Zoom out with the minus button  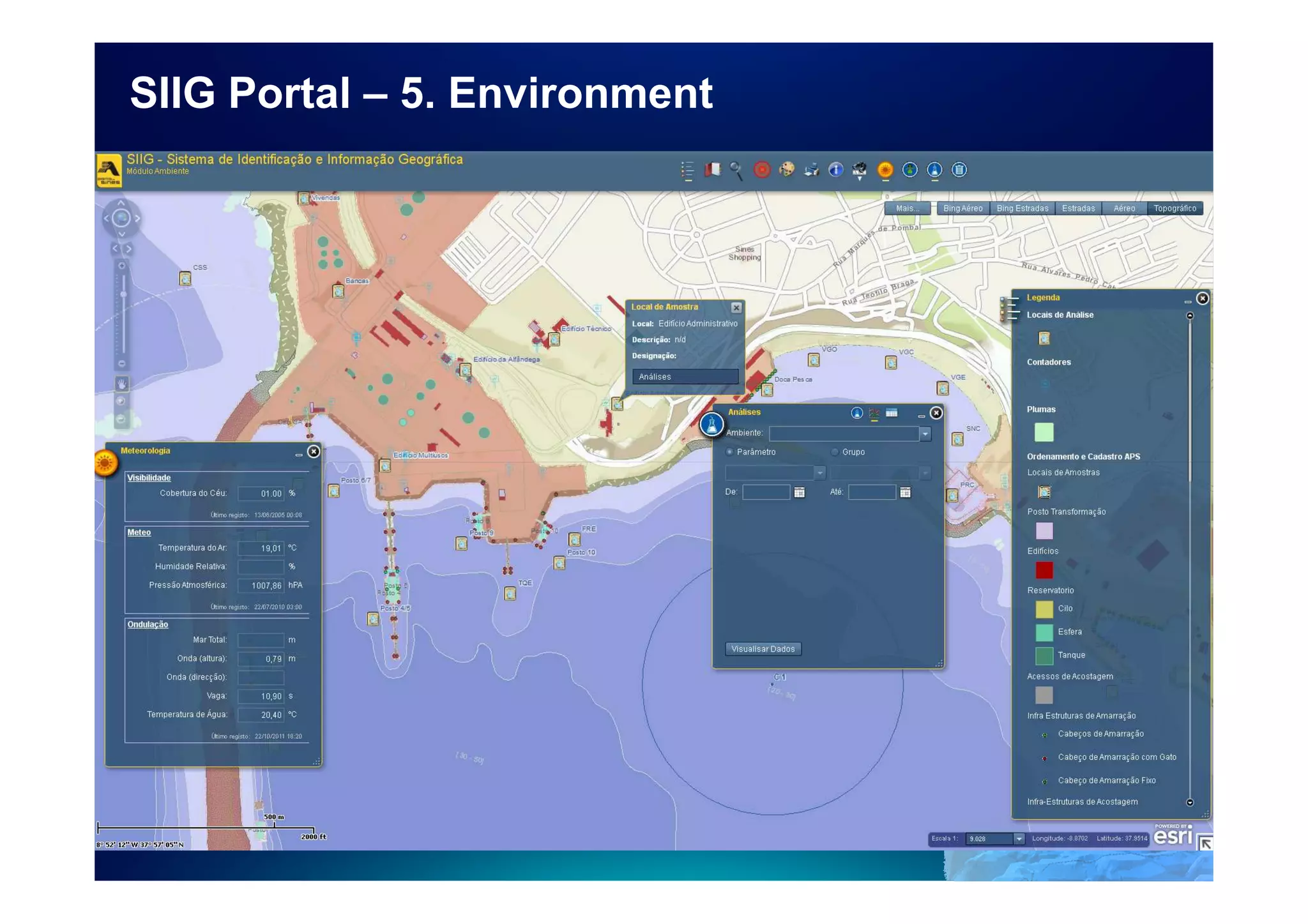pyautogui.click(x=122, y=364)
